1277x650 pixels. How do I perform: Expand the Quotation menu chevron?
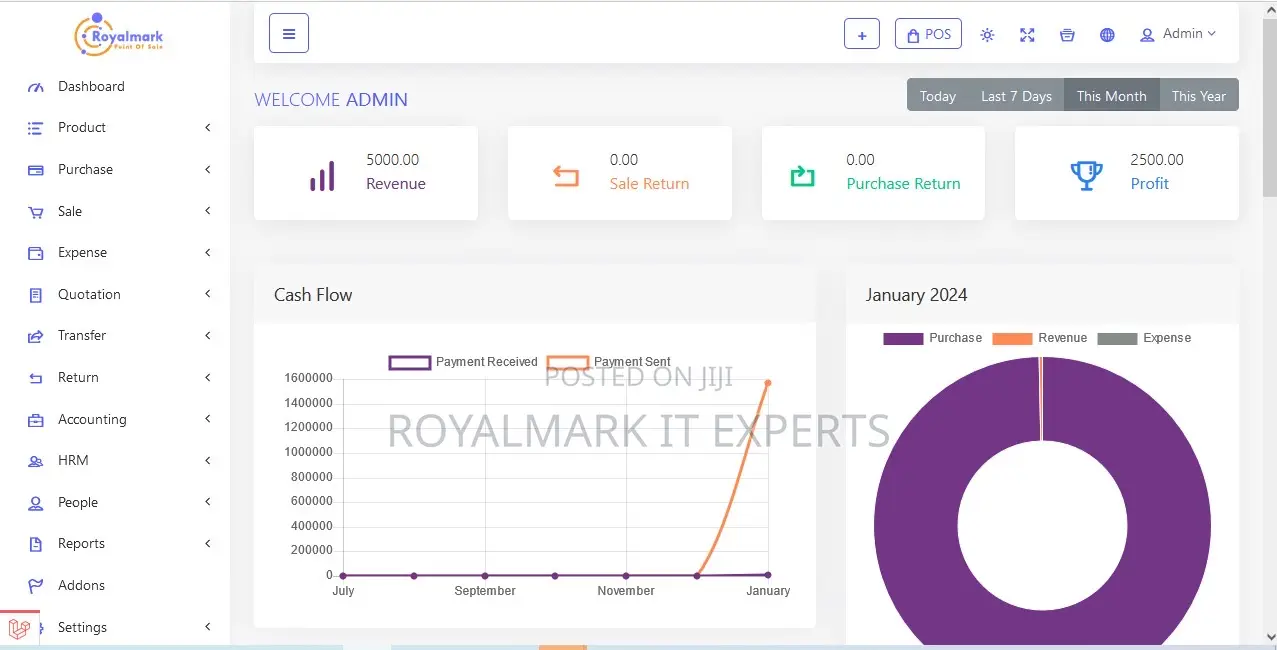pyautogui.click(x=208, y=294)
